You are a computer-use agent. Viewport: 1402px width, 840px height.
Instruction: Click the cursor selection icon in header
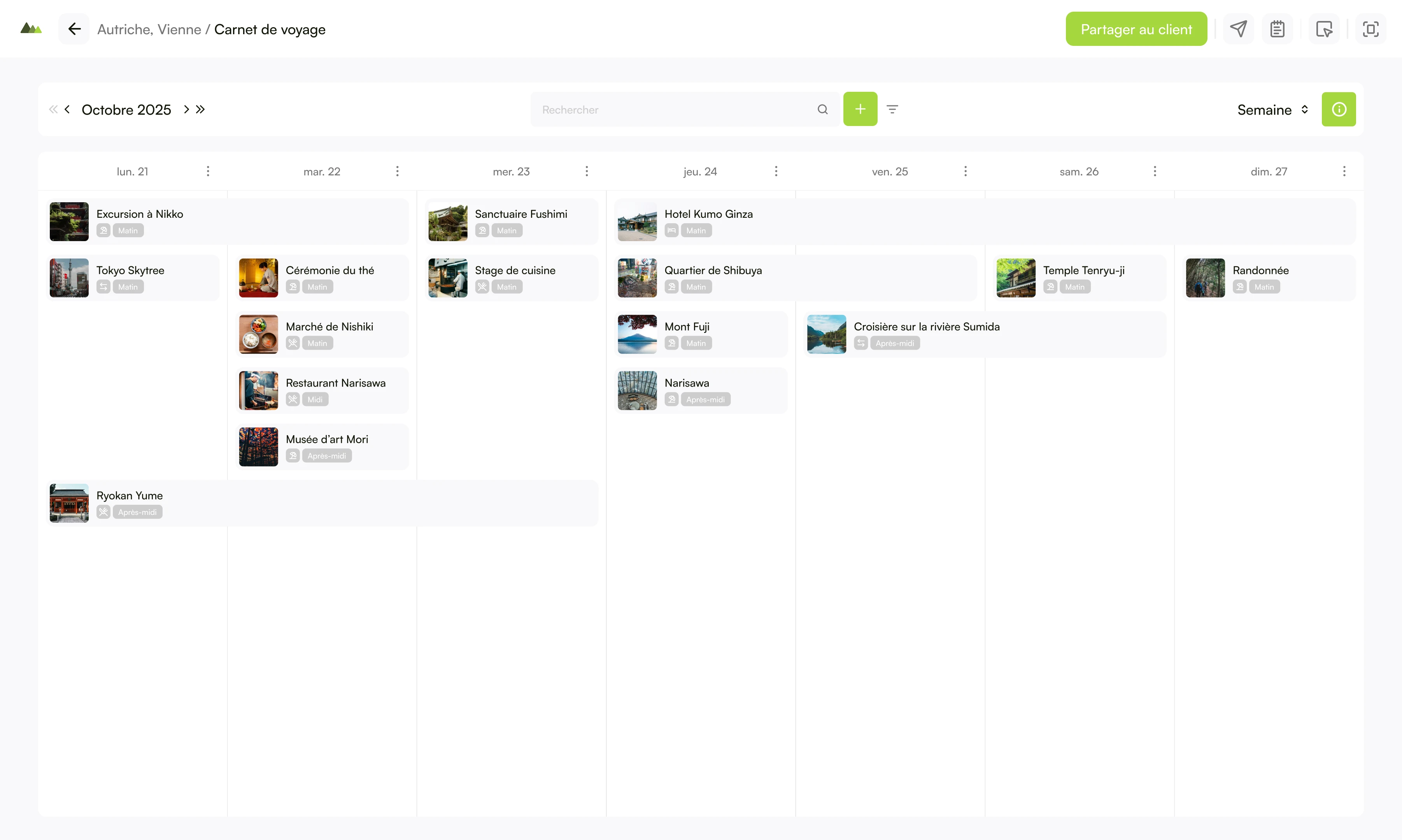[x=1324, y=29]
